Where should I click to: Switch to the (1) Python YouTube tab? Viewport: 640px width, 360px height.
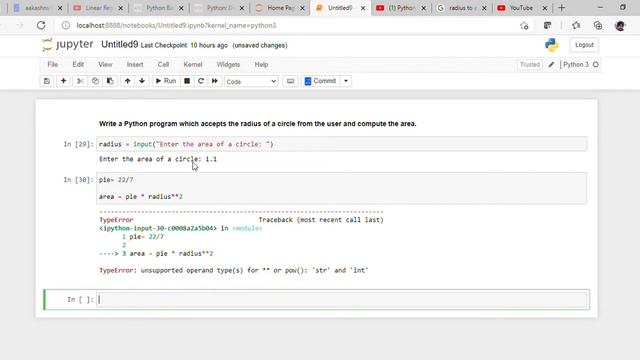401,8
